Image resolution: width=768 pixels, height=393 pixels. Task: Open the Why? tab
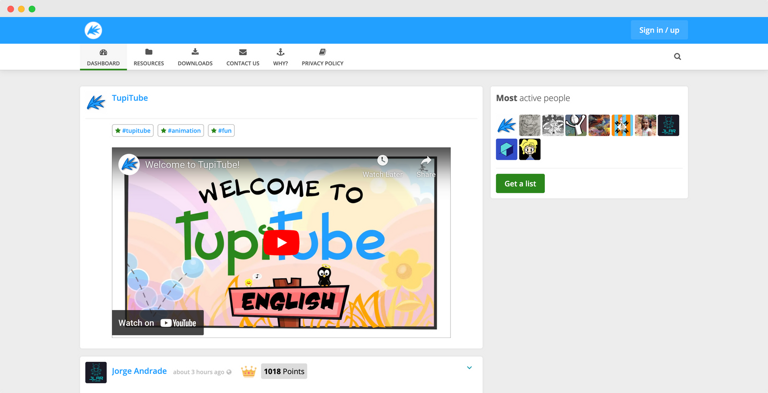[281, 57]
